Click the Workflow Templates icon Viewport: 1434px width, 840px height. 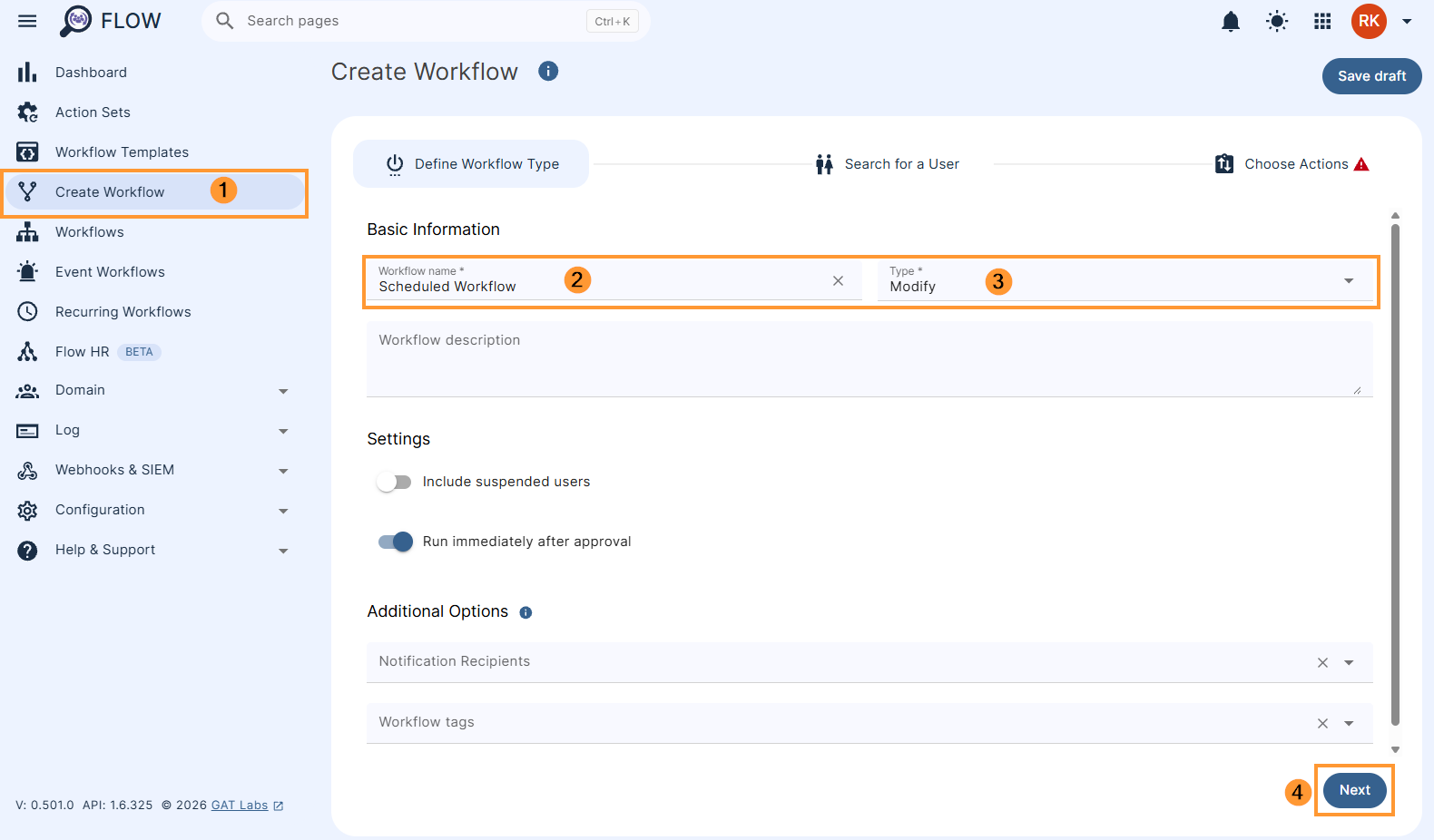tap(27, 152)
